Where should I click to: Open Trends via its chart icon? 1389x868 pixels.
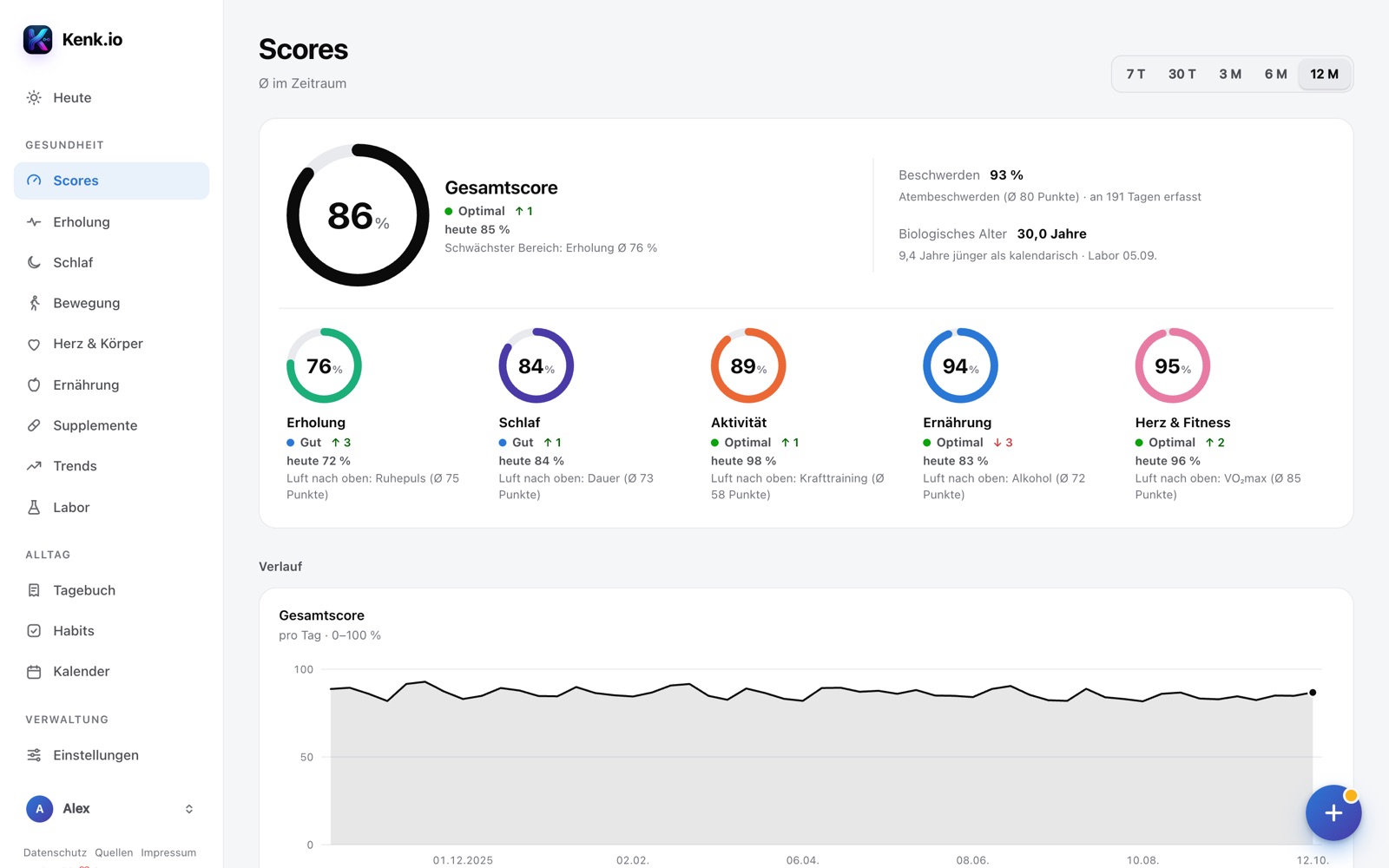pos(34,466)
